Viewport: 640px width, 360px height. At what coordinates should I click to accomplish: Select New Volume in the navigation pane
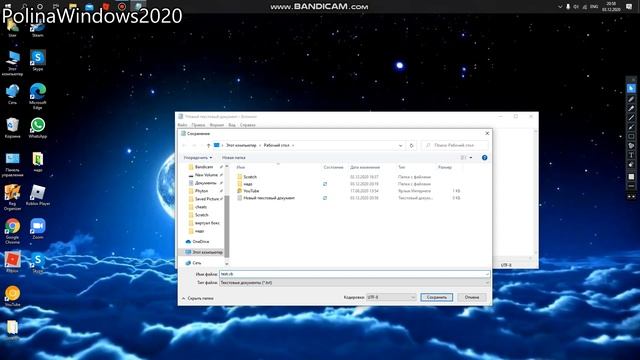[x=206, y=175]
